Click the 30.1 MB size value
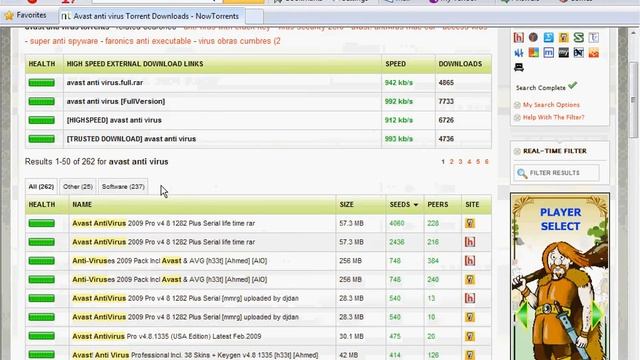Viewport: 640px width, 360px height. [351, 336]
